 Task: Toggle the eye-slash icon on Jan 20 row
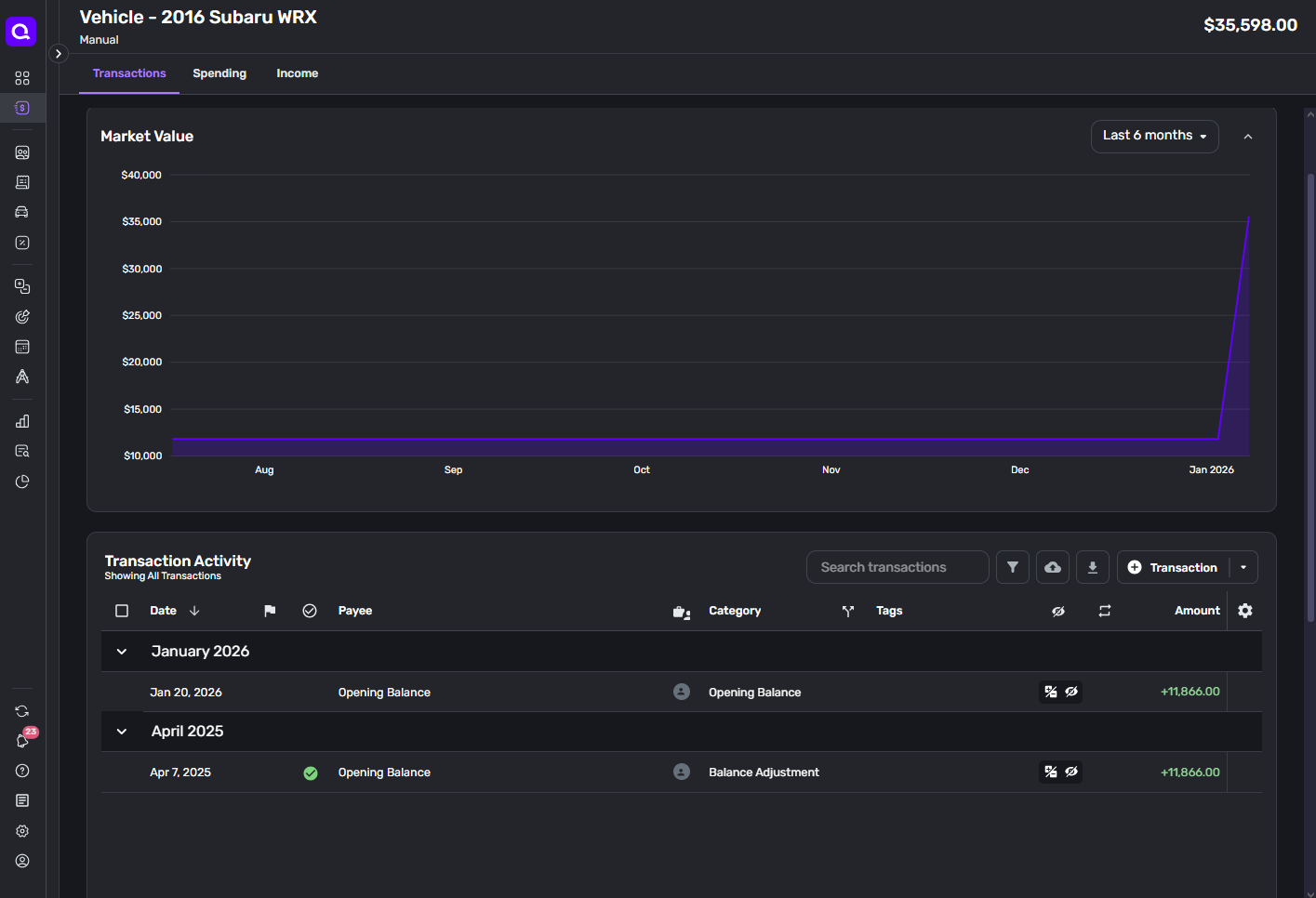[1071, 692]
